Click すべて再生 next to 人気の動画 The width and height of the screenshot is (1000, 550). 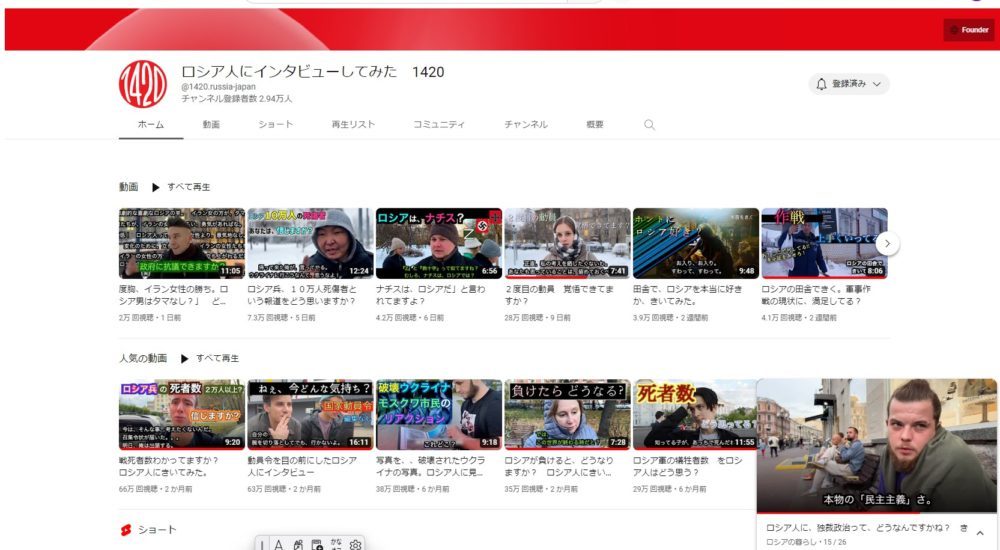(217, 359)
